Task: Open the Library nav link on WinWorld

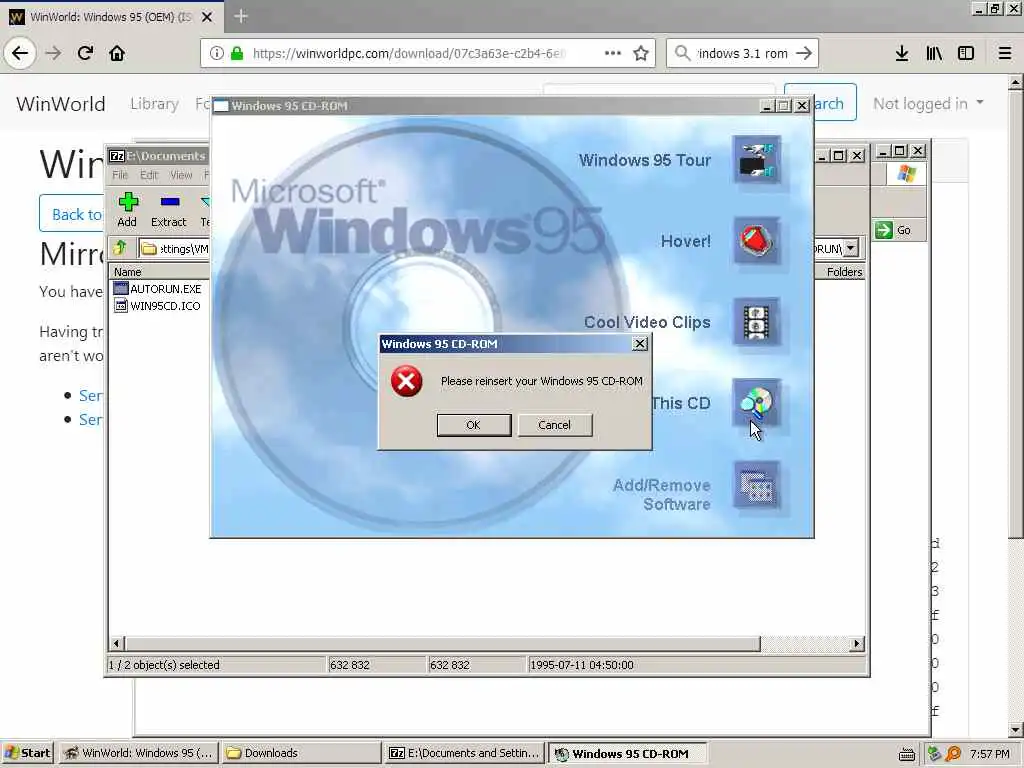Action: coord(154,104)
